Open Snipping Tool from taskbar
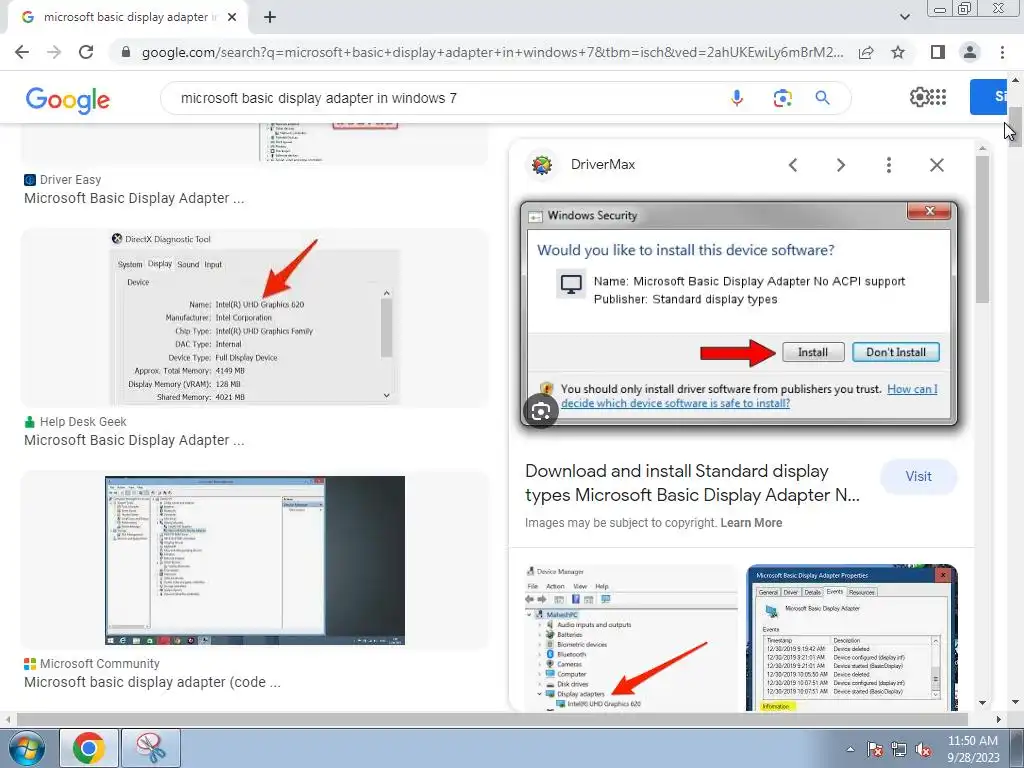This screenshot has height=768, width=1024. point(152,748)
